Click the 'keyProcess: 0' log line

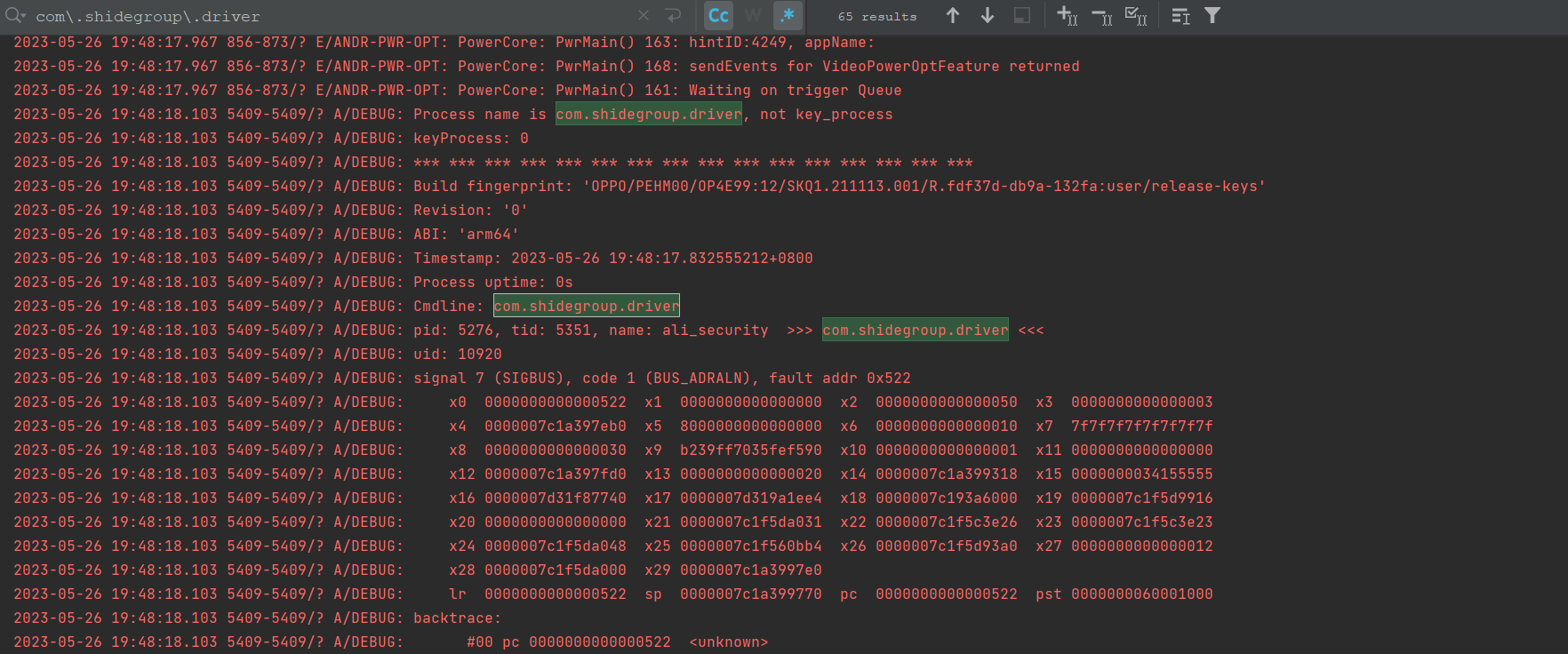point(271,138)
